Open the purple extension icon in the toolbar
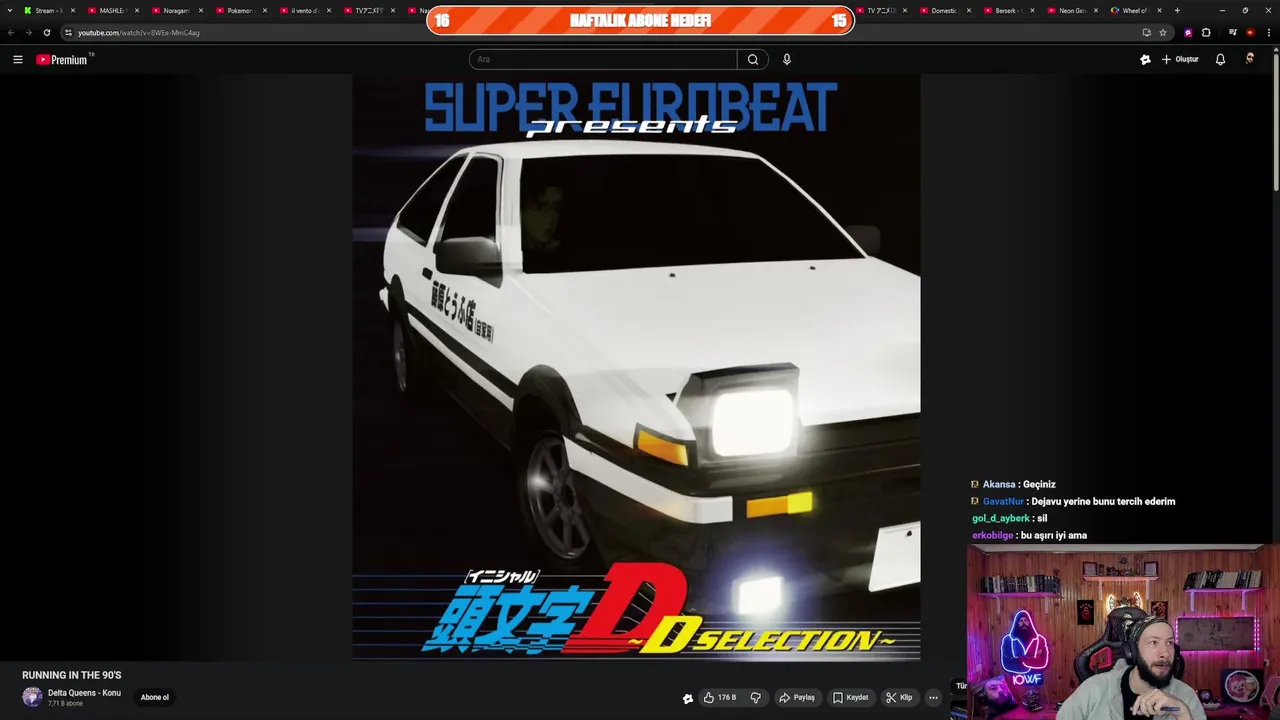 1188,32
